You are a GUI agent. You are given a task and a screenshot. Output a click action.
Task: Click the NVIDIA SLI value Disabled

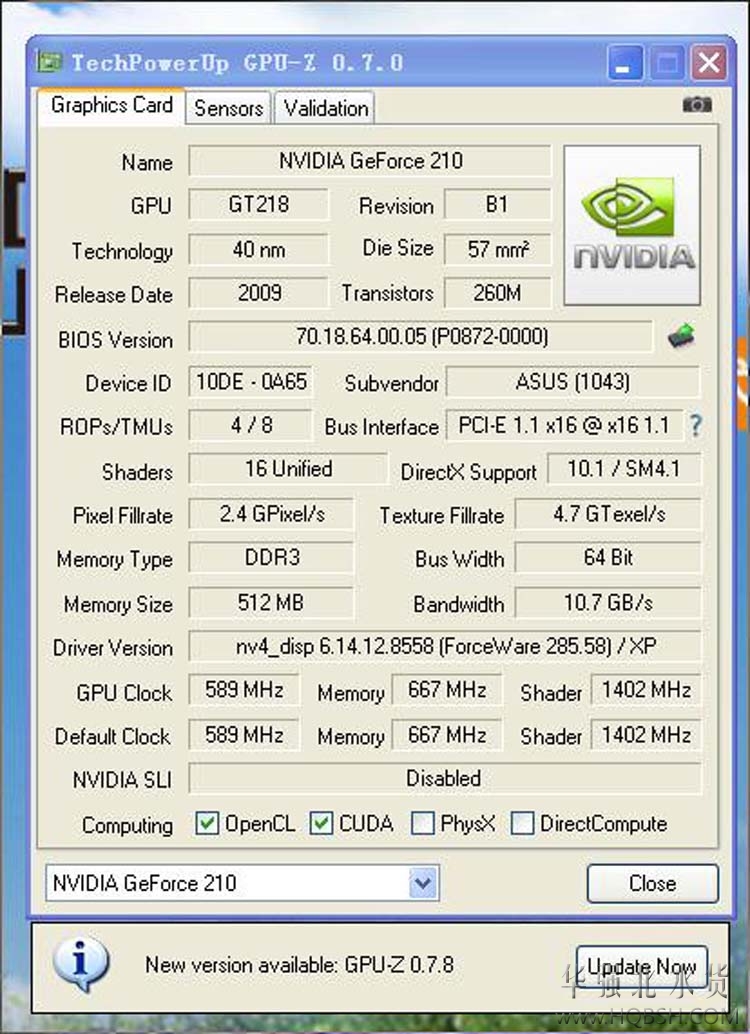click(x=445, y=778)
